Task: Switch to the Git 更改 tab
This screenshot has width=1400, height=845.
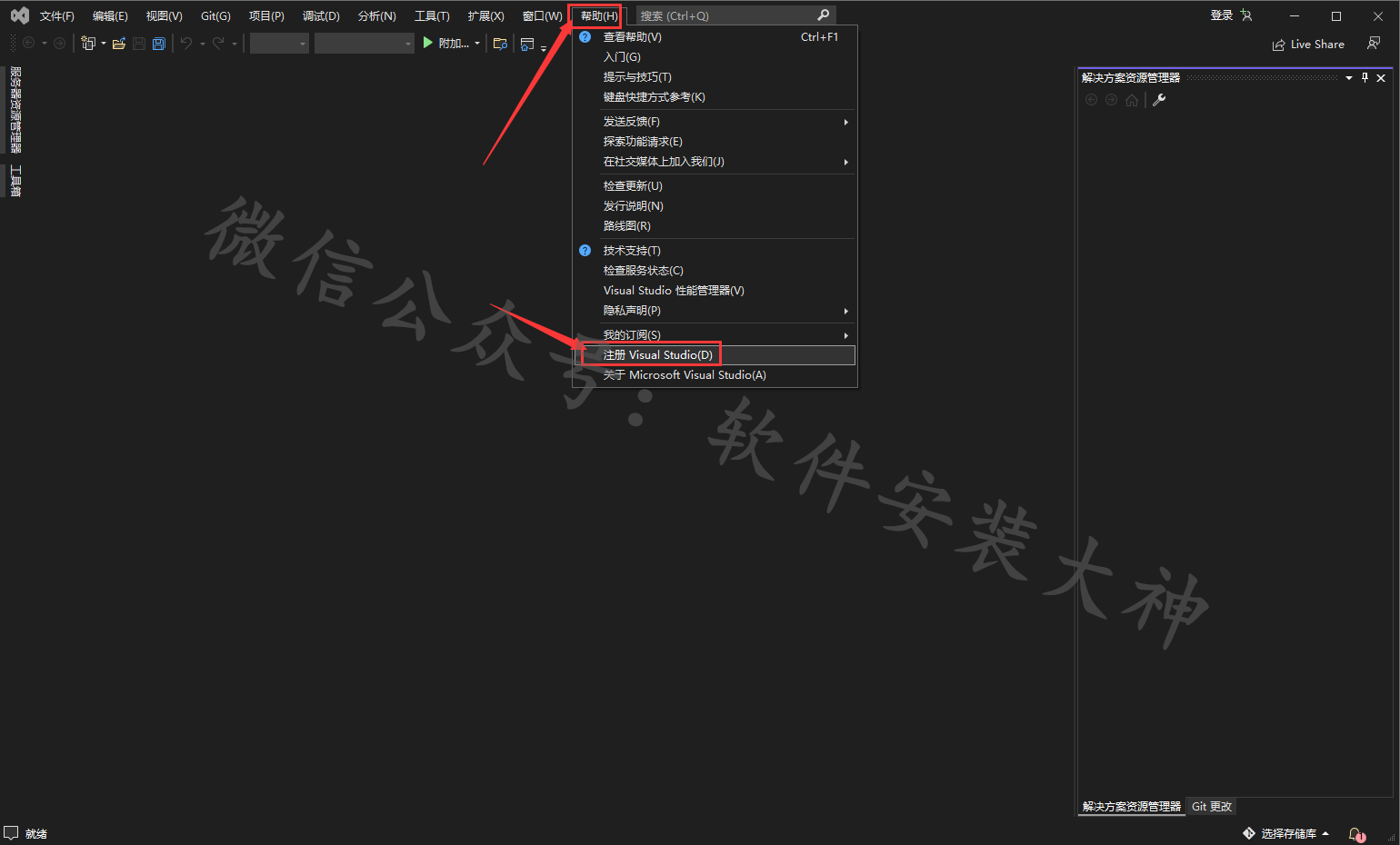Action: click(1212, 807)
